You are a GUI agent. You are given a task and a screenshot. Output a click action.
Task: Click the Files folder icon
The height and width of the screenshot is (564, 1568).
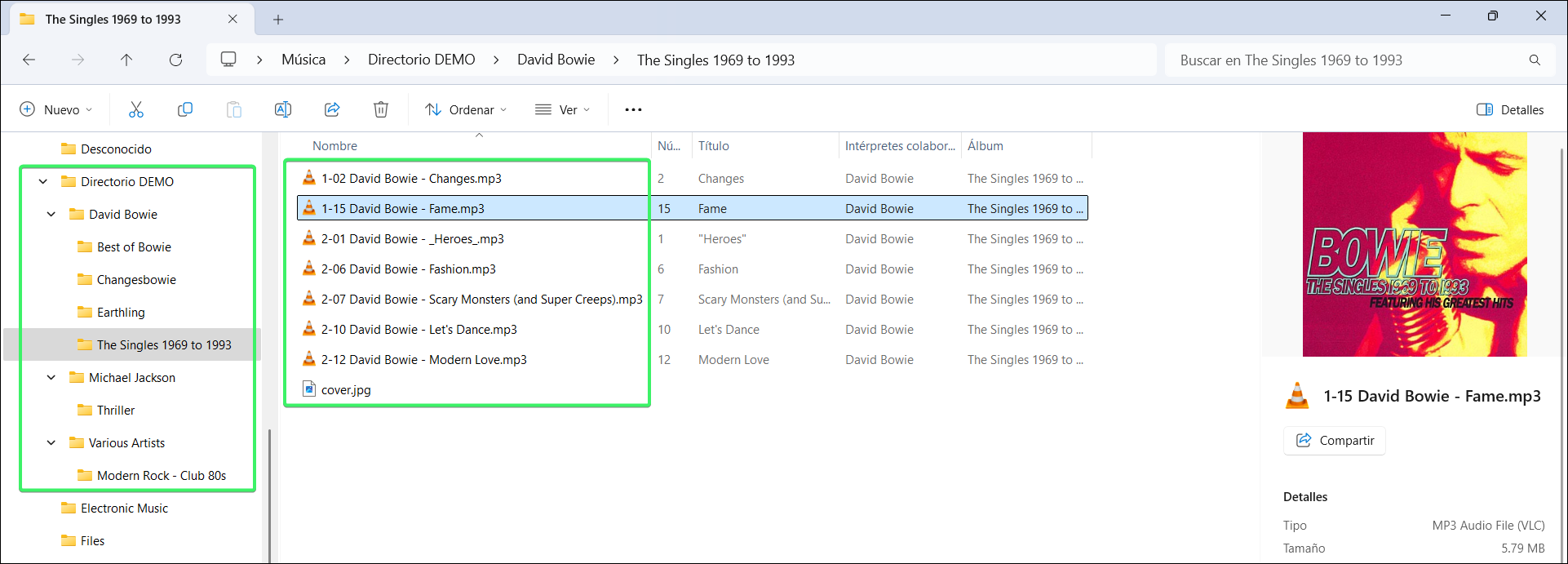tap(69, 540)
